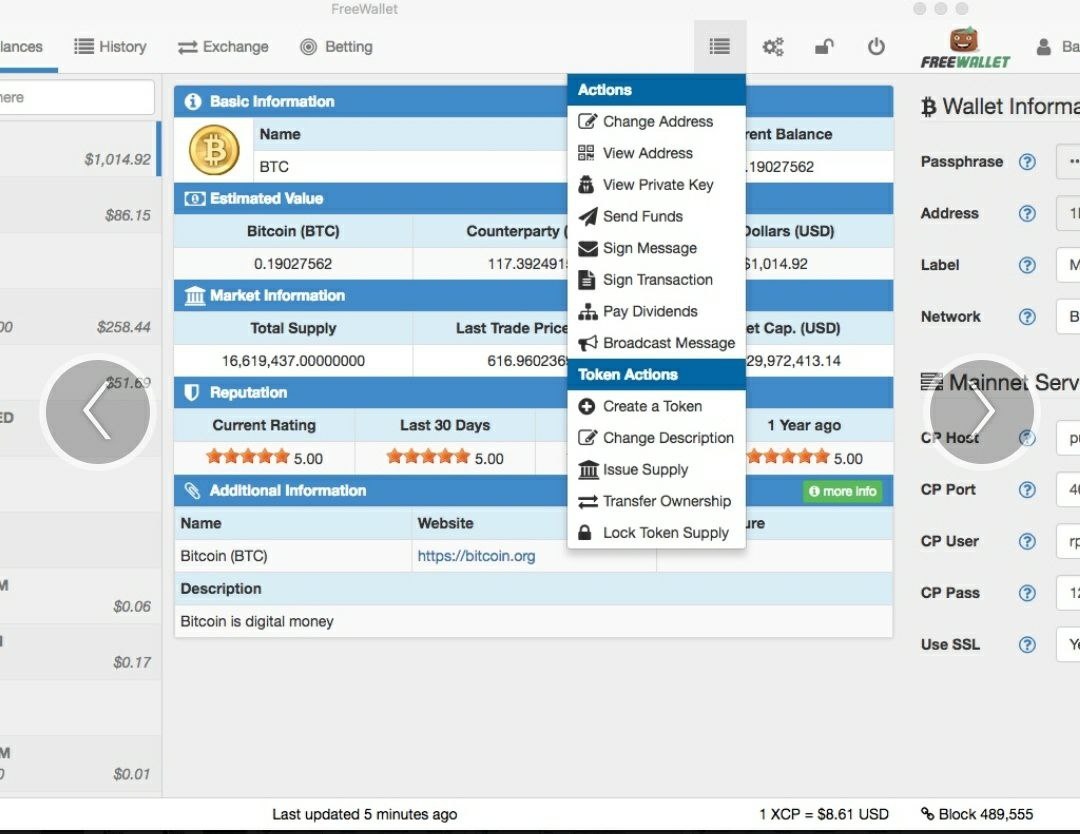This screenshot has width=1080, height=834.
Task: Choose Send Funds action
Action: (656, 217)
